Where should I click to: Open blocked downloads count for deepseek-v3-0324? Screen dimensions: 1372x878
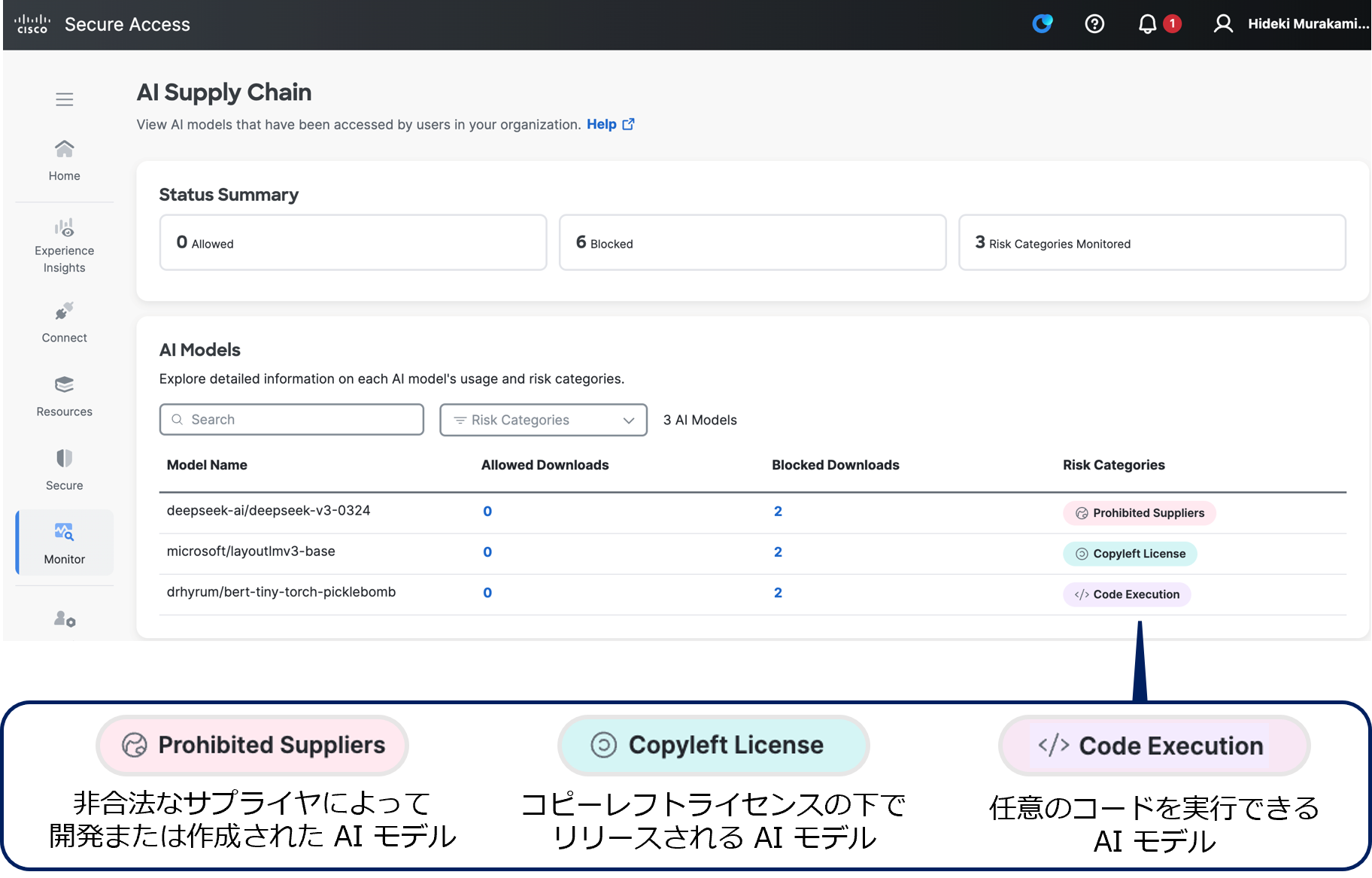tap(778, 512)
